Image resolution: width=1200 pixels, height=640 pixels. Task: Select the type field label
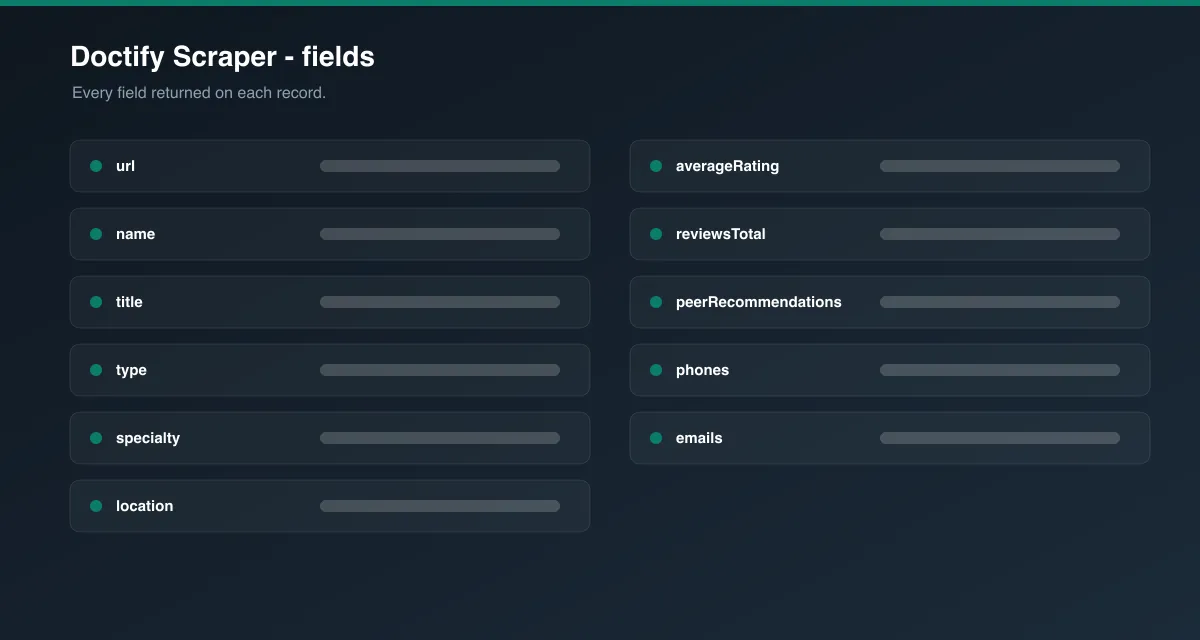click(131, 371)
